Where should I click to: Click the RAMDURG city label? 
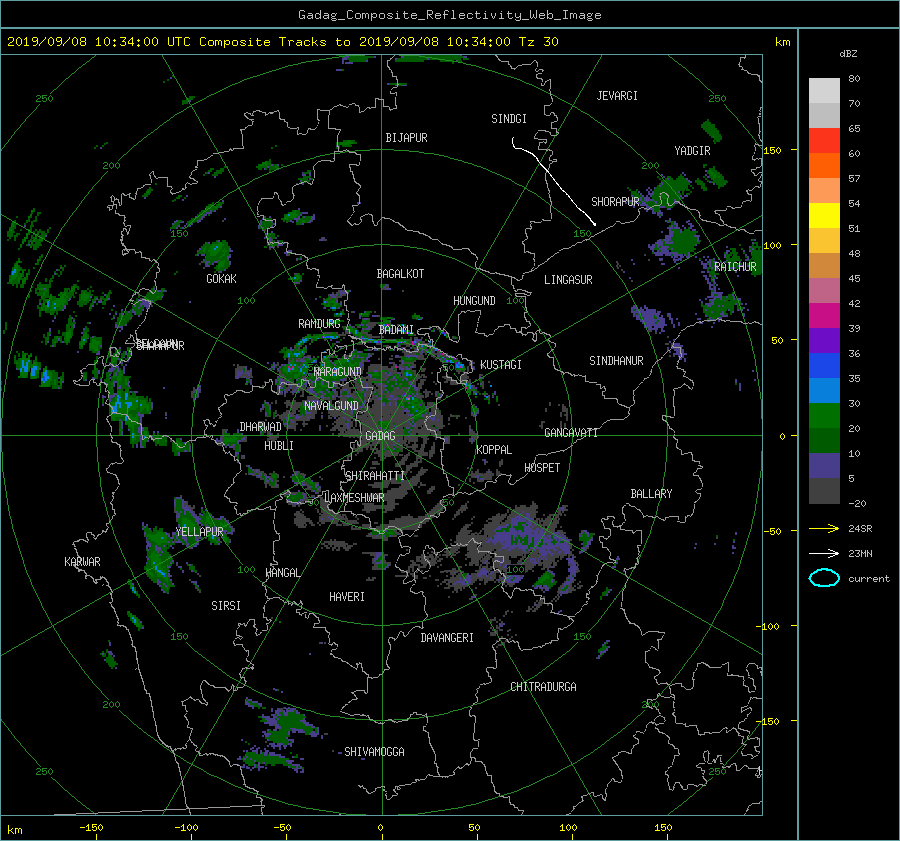[319, 324]
